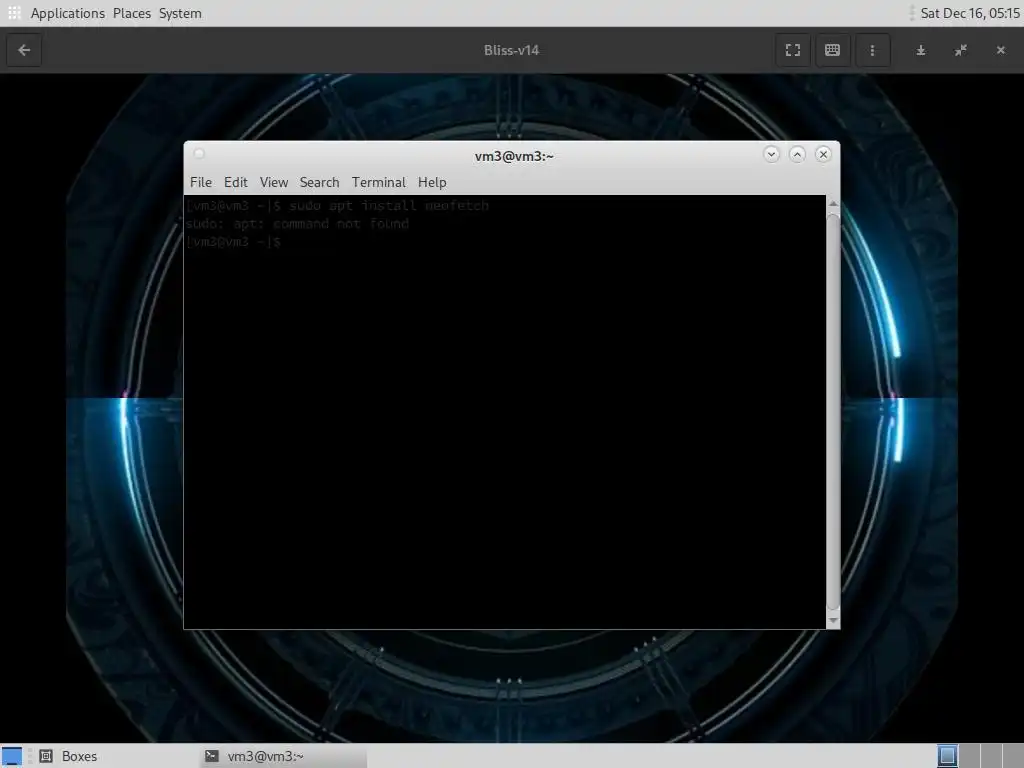
Task: Click the applications grid icon in top panel
Action: click(14, 13)
